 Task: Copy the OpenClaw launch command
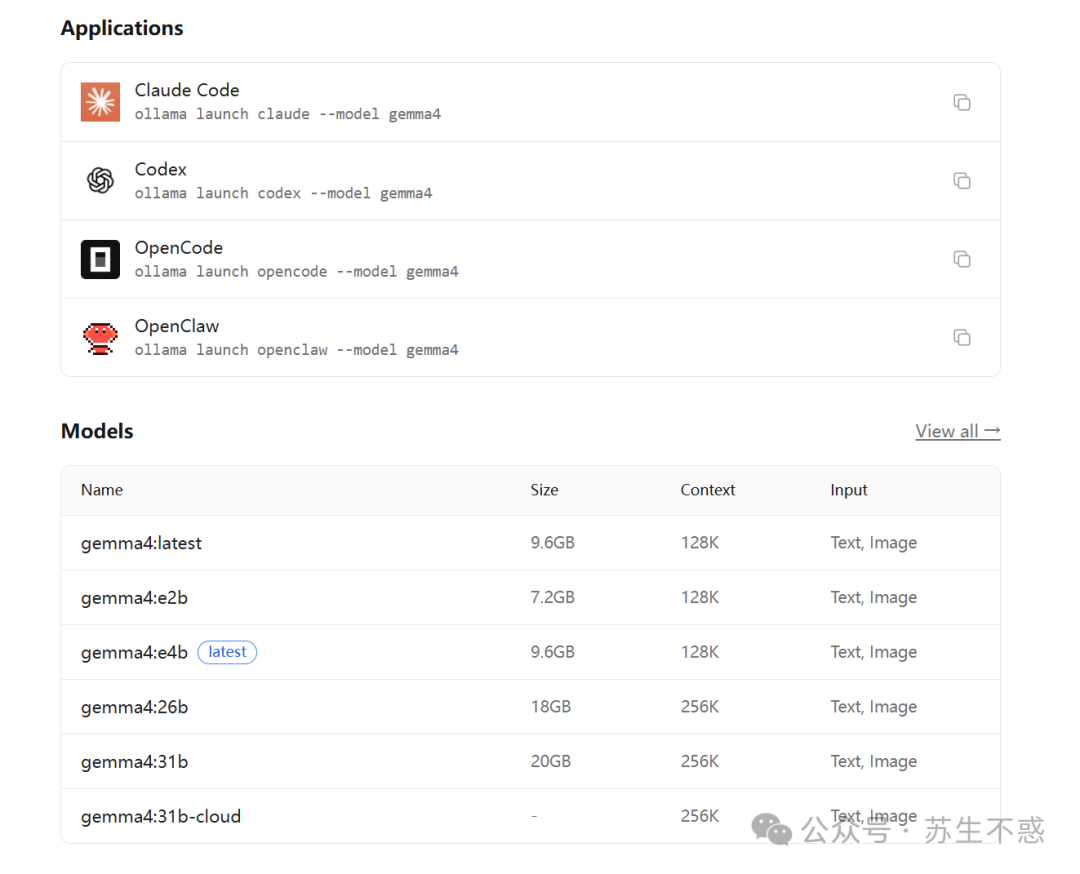tap(962, 337)
